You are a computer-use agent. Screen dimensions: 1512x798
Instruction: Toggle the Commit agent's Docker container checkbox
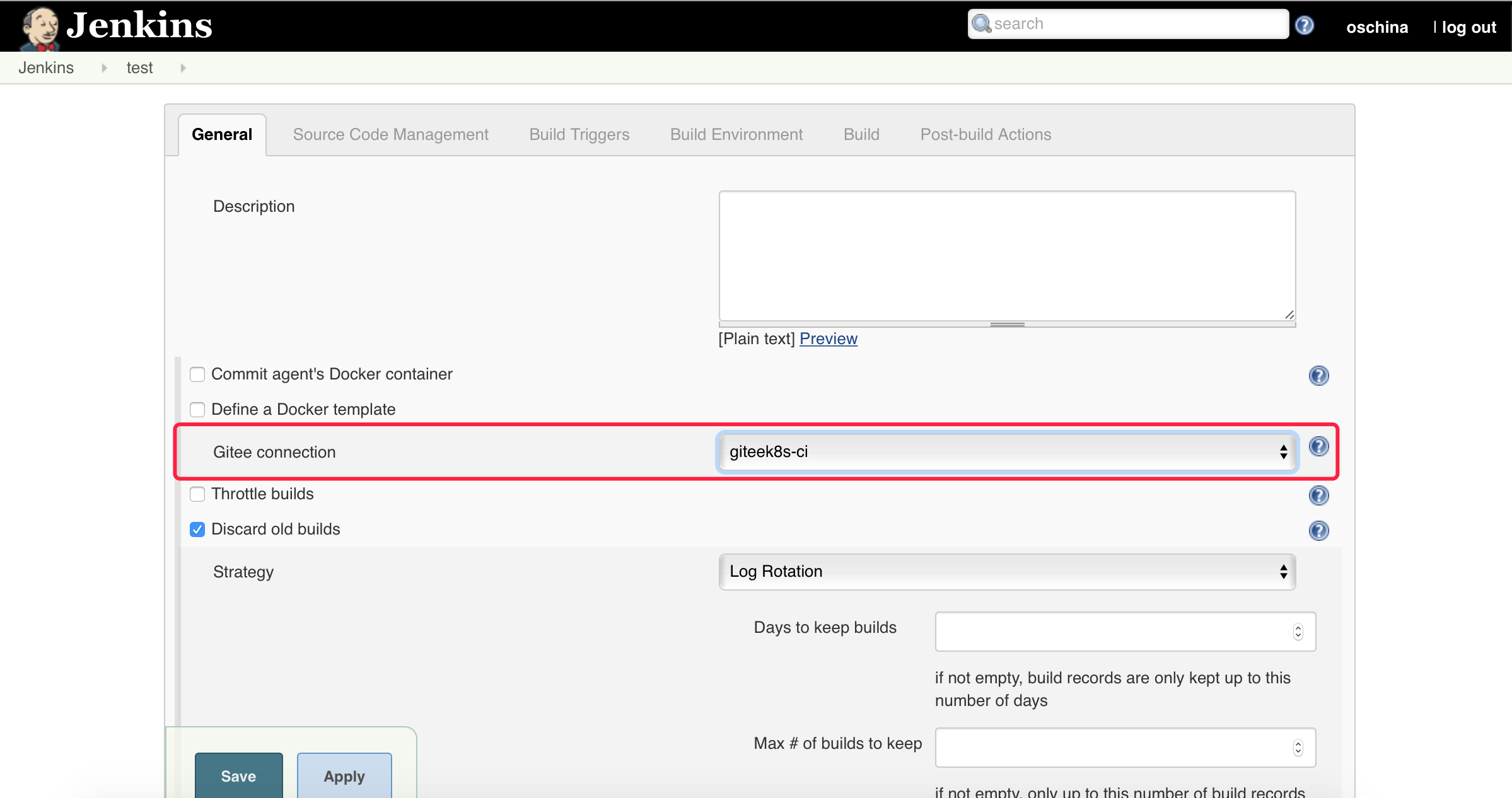pyautogui.click(x=196, y=374)
